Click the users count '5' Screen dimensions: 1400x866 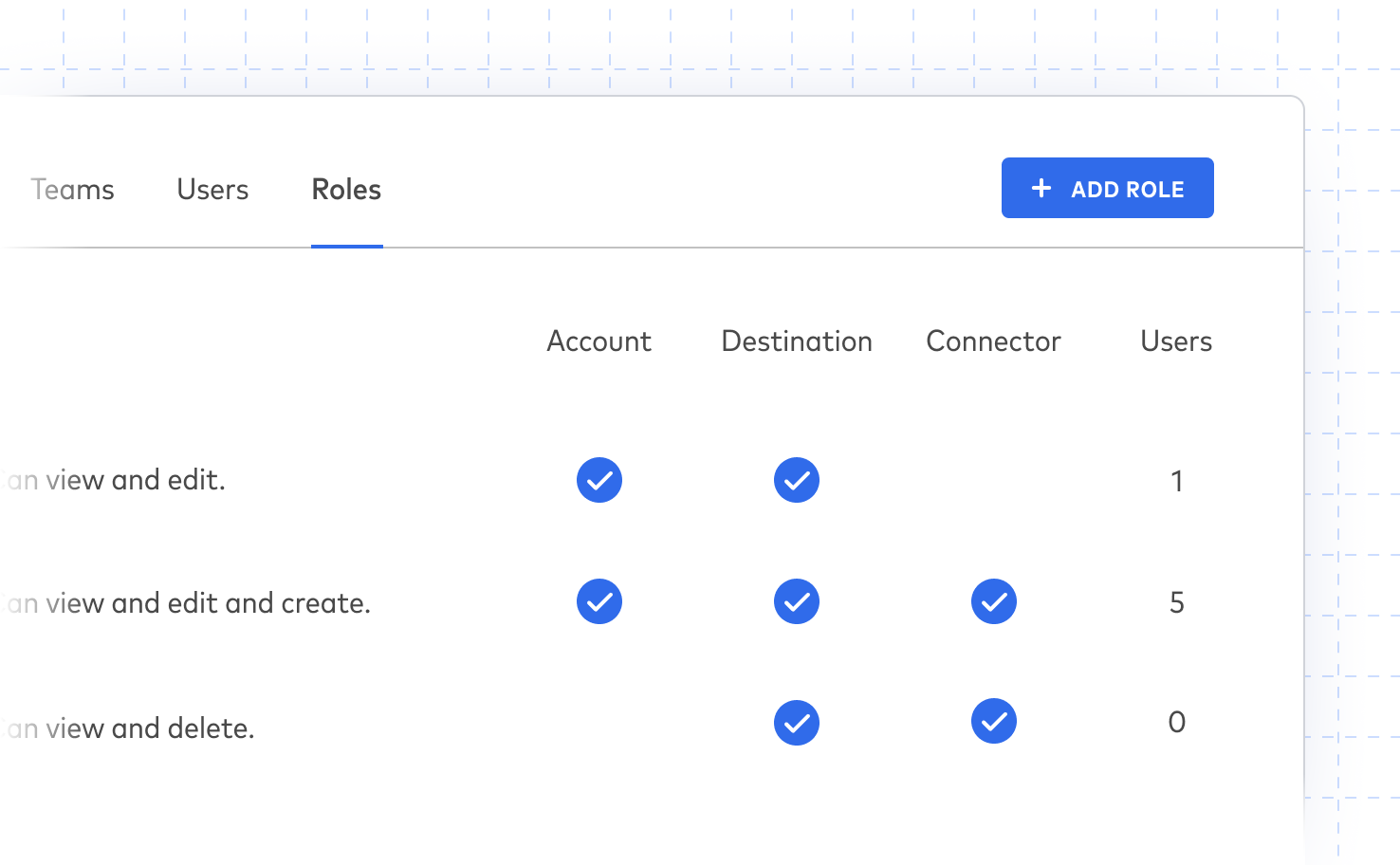pos(1177,602)
